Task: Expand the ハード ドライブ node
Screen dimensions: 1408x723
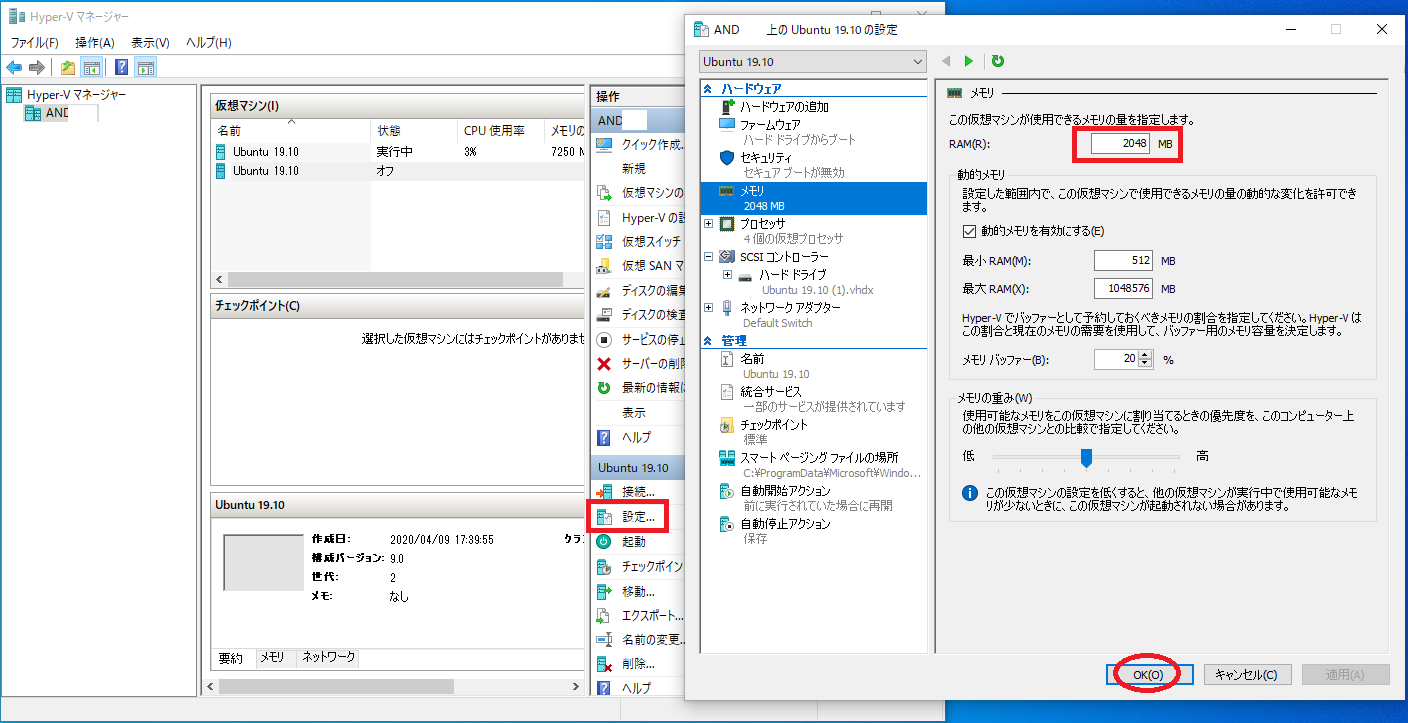Action: [x=727, y=274]
